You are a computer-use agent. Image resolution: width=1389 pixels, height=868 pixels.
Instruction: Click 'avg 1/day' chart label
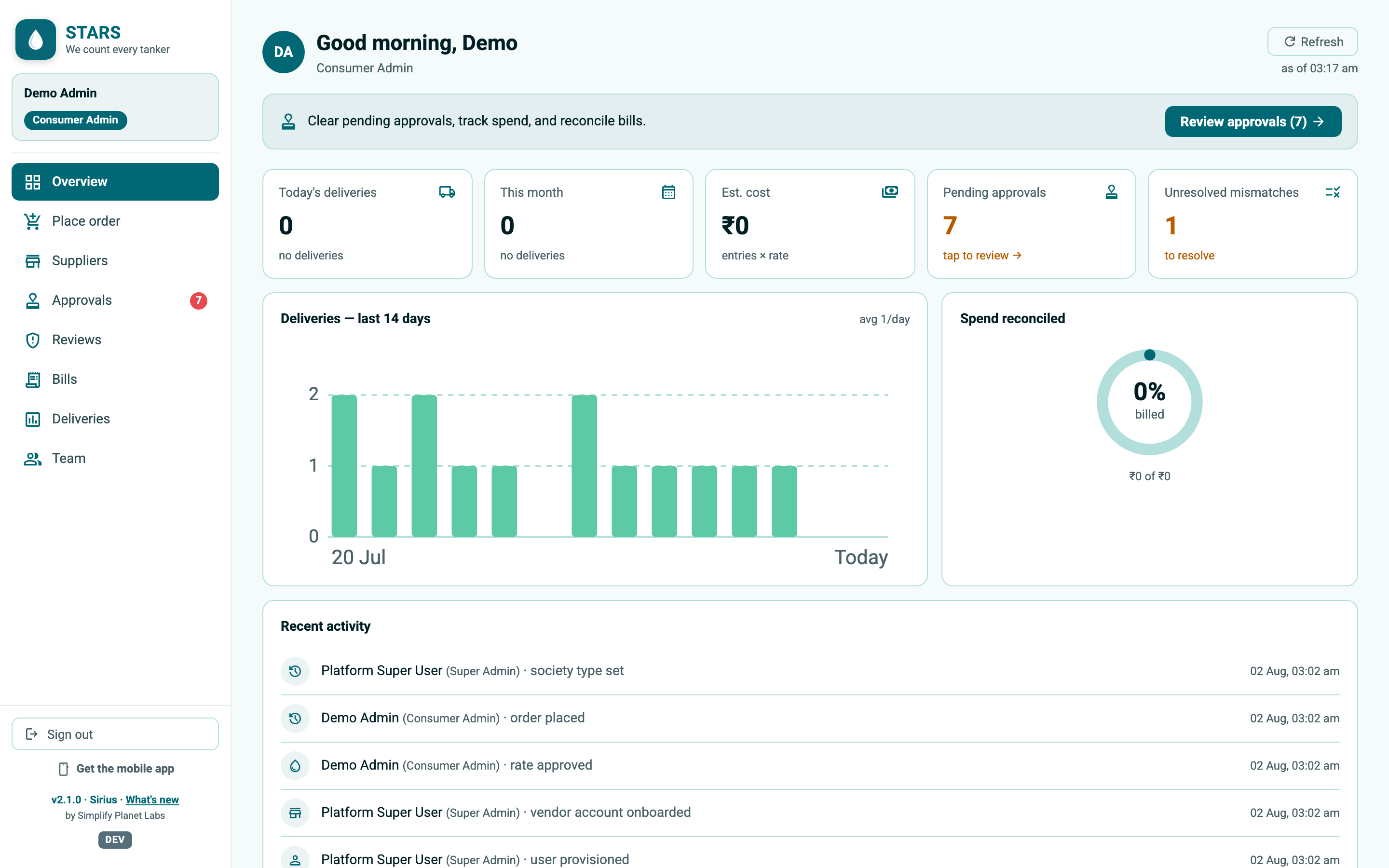[x=884, y=319]
